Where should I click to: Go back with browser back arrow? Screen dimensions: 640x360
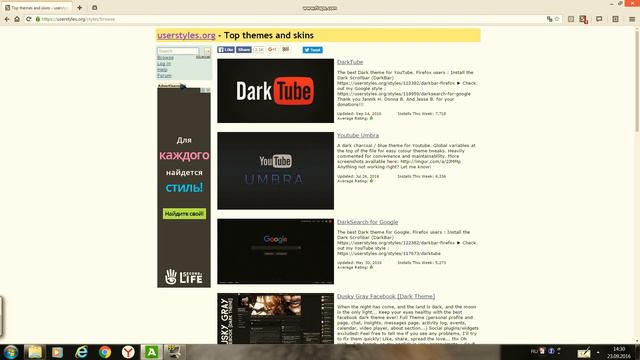(7, 19)
